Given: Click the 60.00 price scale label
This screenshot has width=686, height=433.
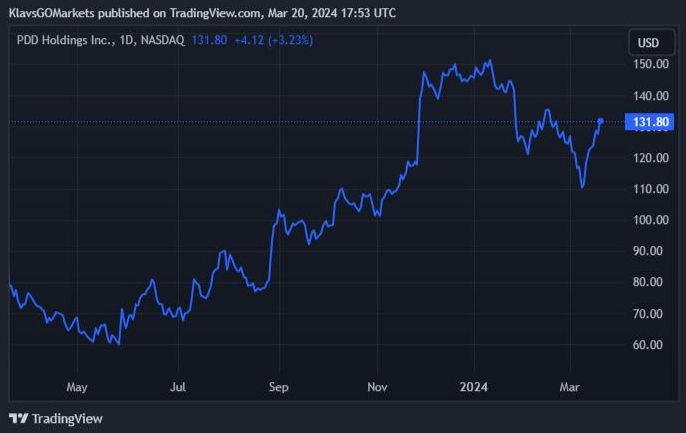Looking at the screenshot, I should point(650,345).
